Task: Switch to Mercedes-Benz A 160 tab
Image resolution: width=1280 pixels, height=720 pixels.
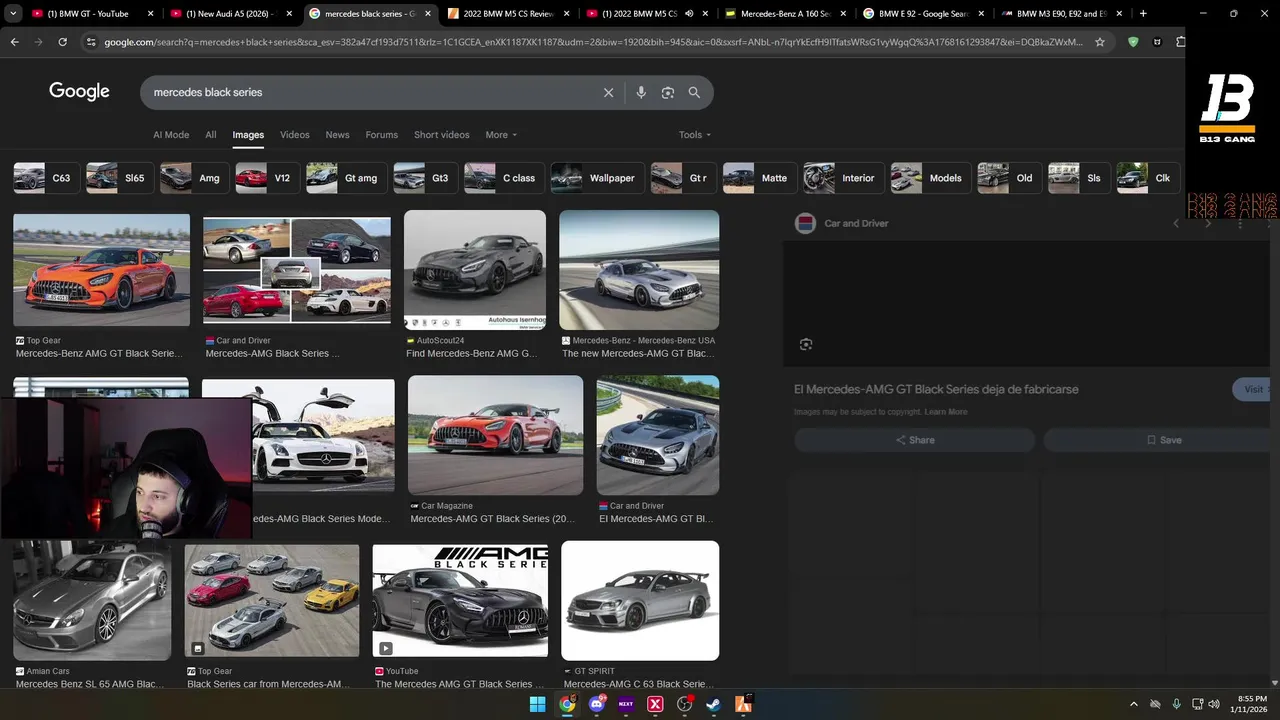Action: [x=785, y=14]
